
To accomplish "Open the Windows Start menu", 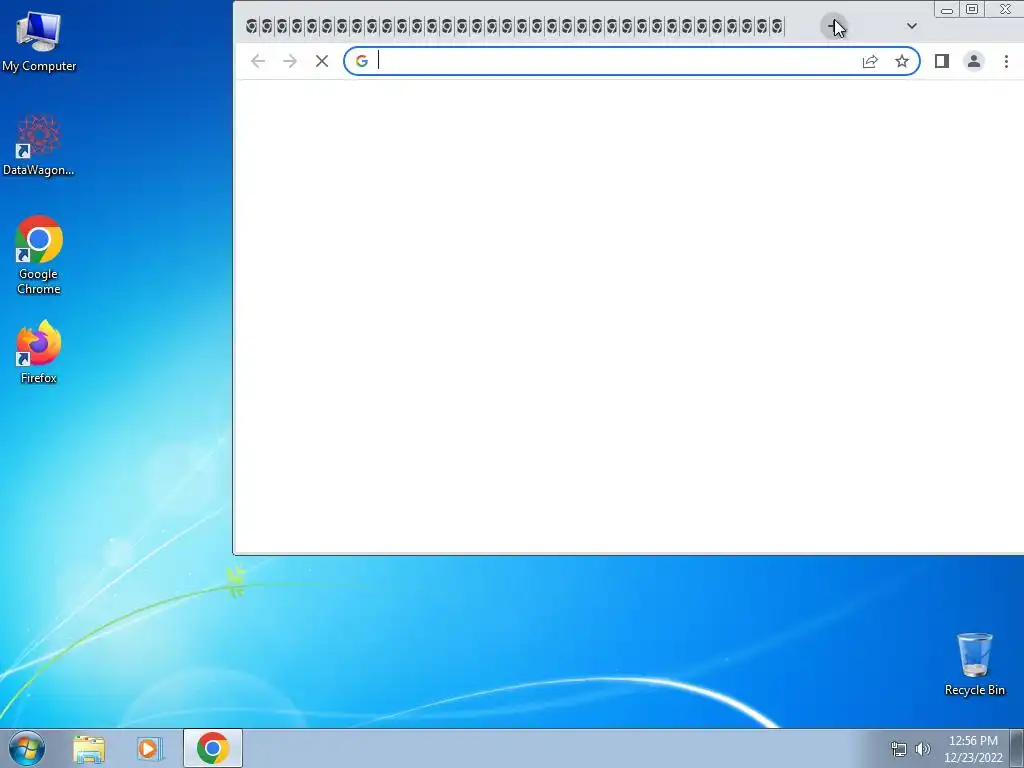I will [x=27, y=748].
